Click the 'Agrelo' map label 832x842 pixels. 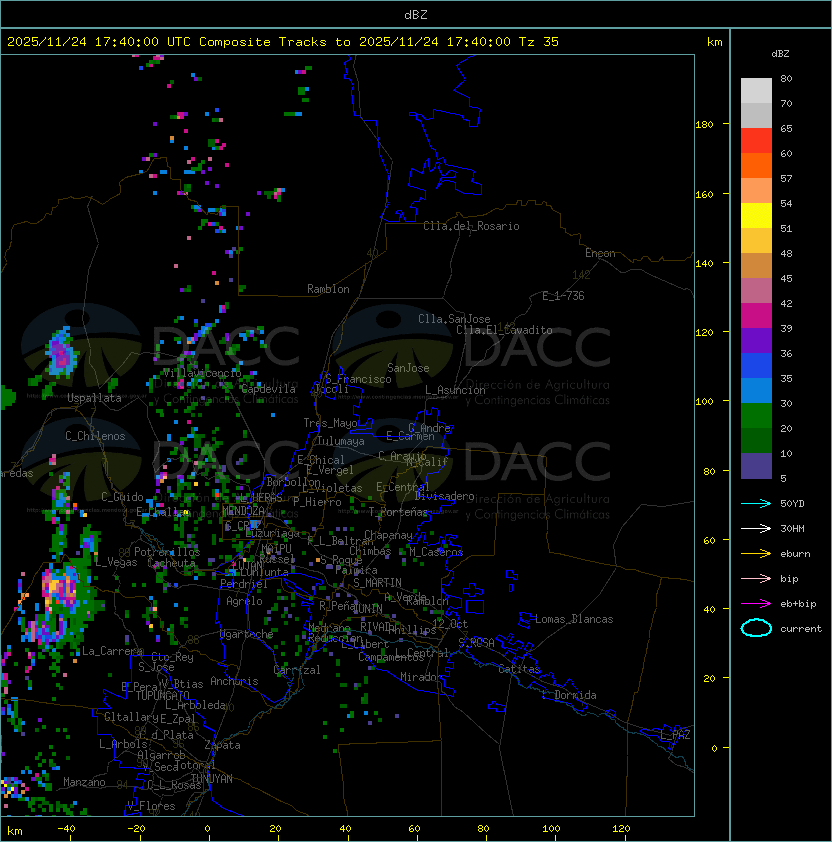244,601
